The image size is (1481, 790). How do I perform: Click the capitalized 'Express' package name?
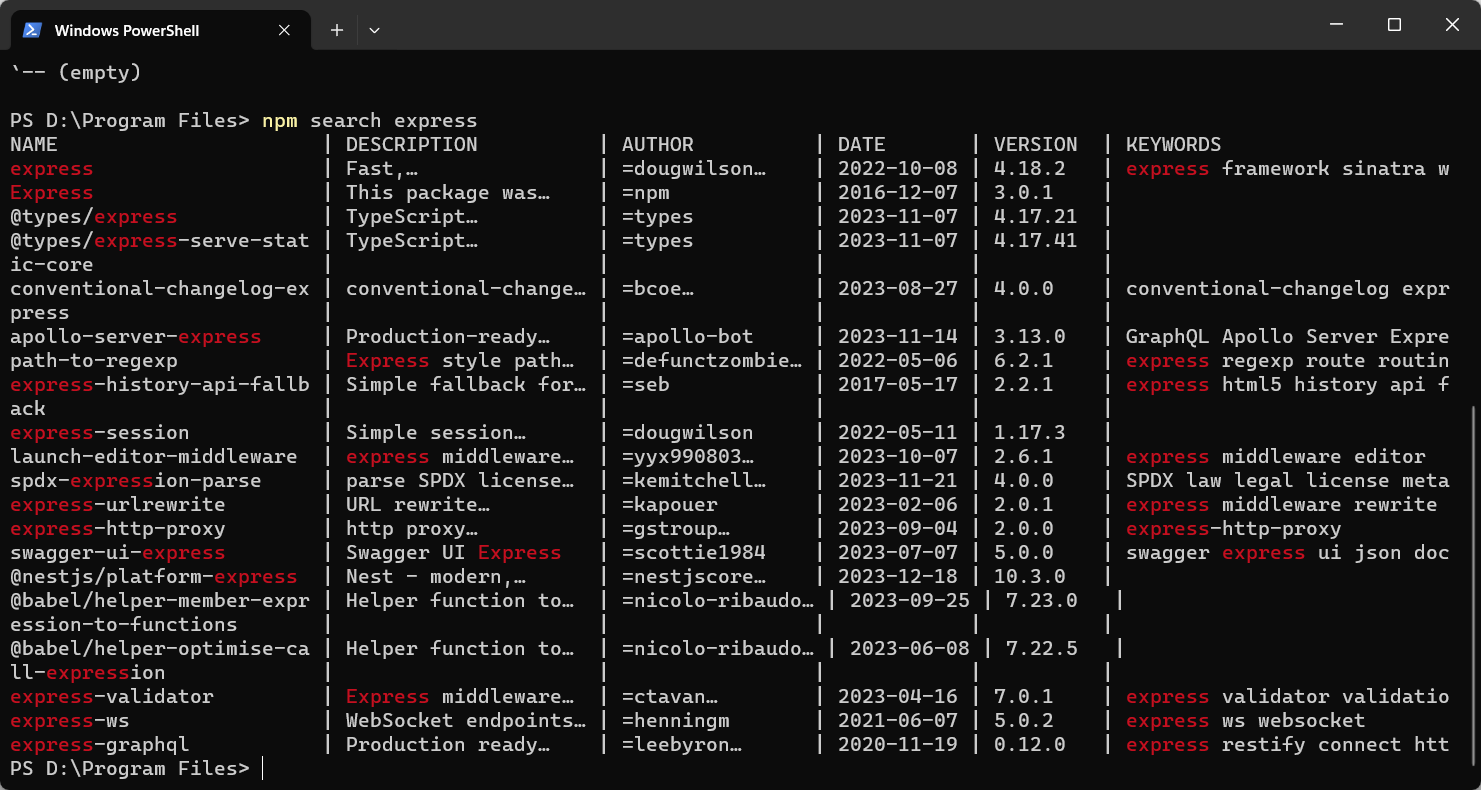pyautogui.click(x=52, y=193)
